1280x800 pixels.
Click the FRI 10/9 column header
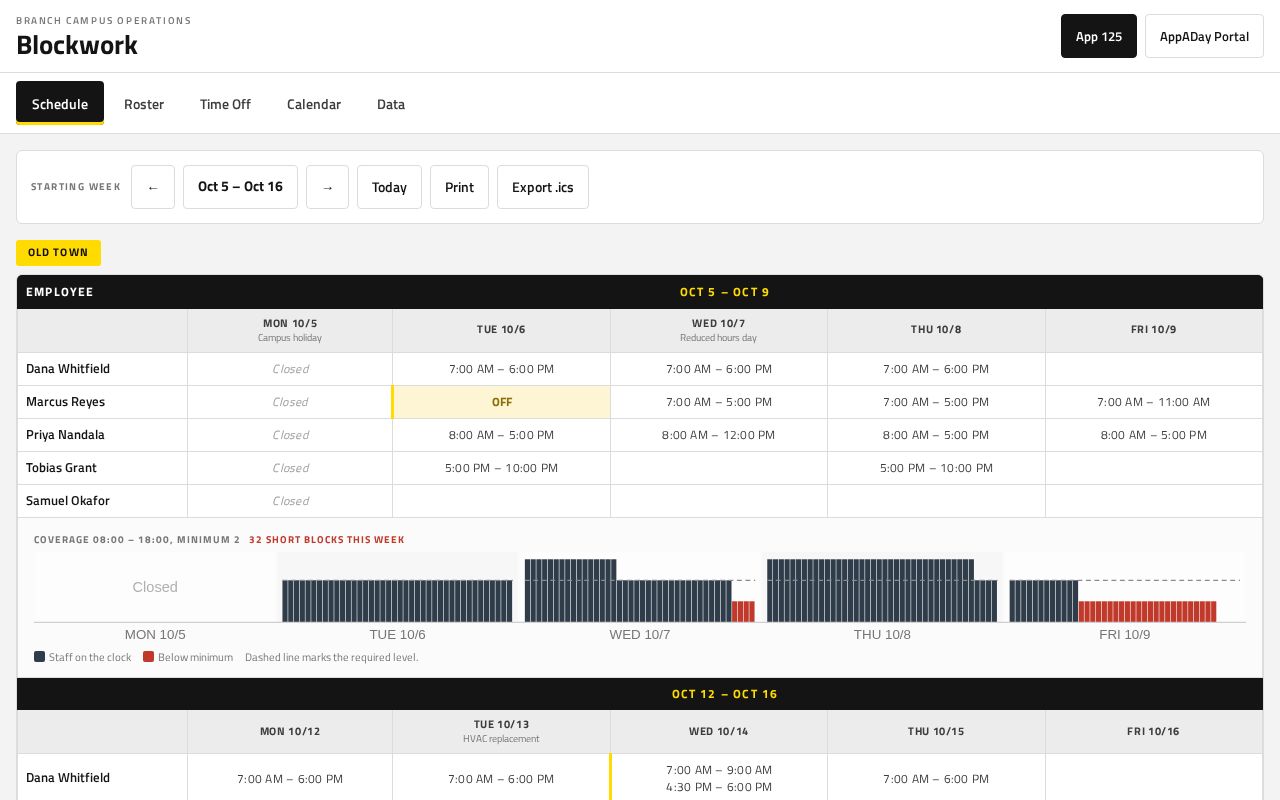1153,330
